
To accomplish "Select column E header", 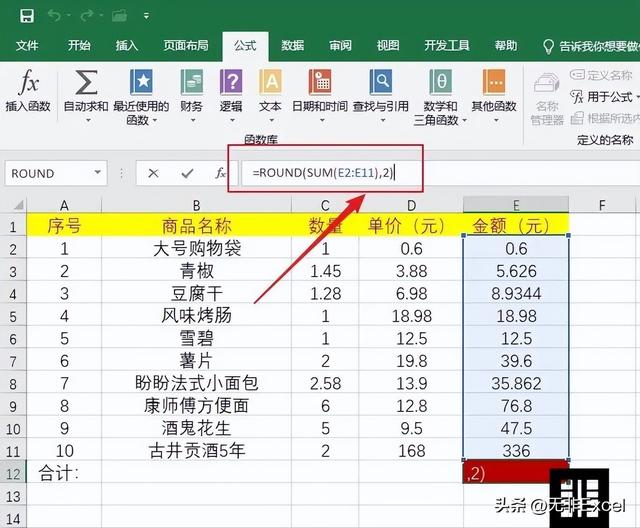I will coord(516,205).
